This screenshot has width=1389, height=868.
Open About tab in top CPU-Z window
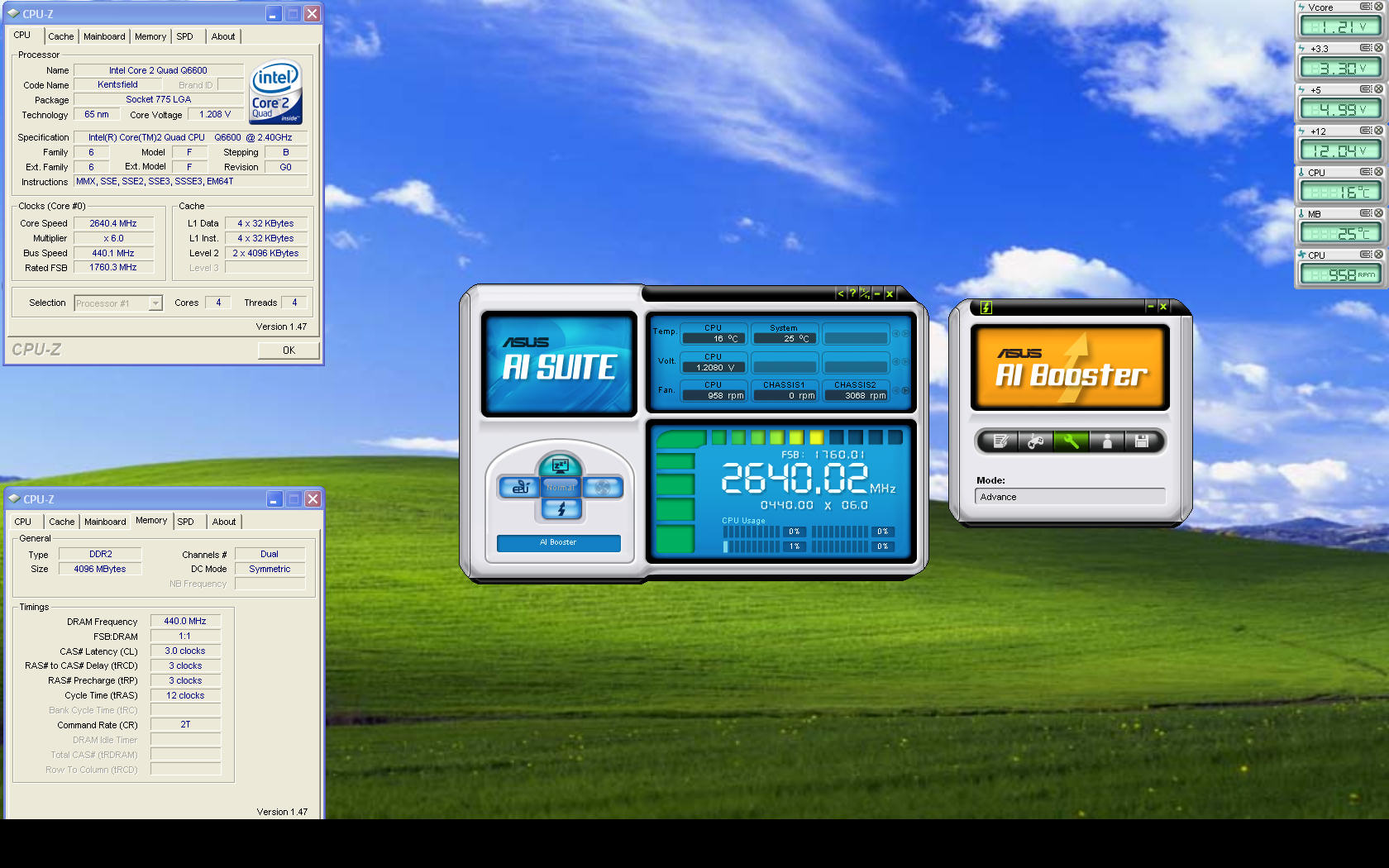223,36
